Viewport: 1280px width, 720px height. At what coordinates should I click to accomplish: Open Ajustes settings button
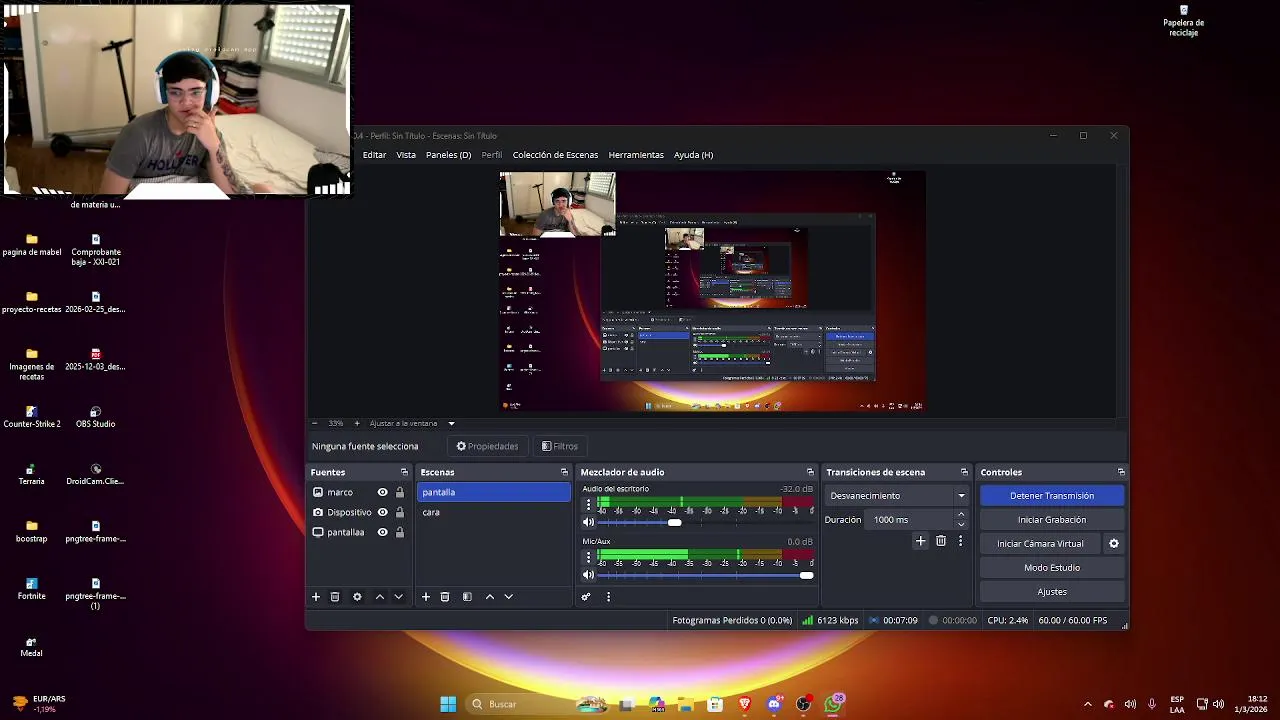point(1052,592)
